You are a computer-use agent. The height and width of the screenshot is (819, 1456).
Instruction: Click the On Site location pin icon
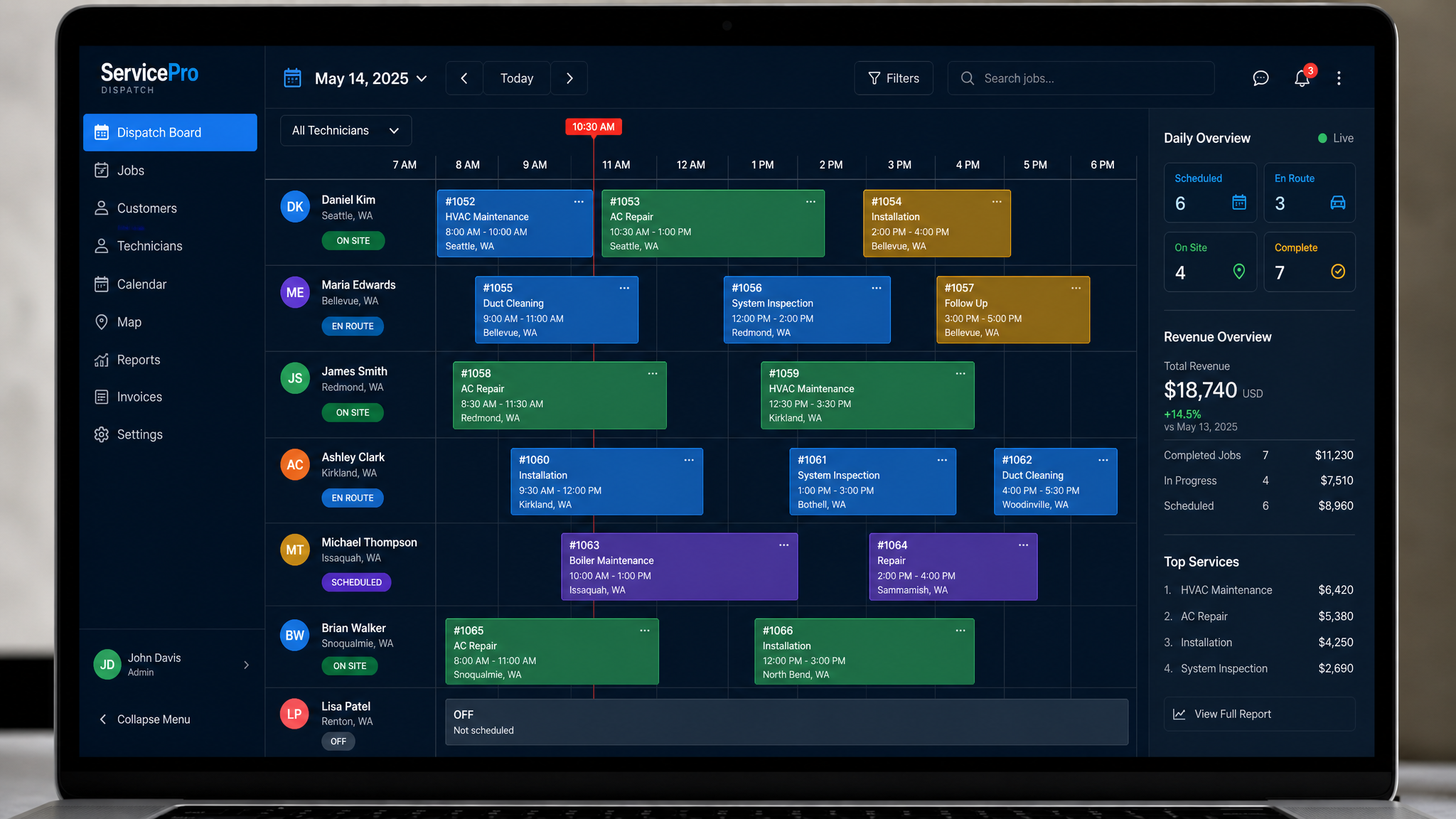pos(1239,272)
